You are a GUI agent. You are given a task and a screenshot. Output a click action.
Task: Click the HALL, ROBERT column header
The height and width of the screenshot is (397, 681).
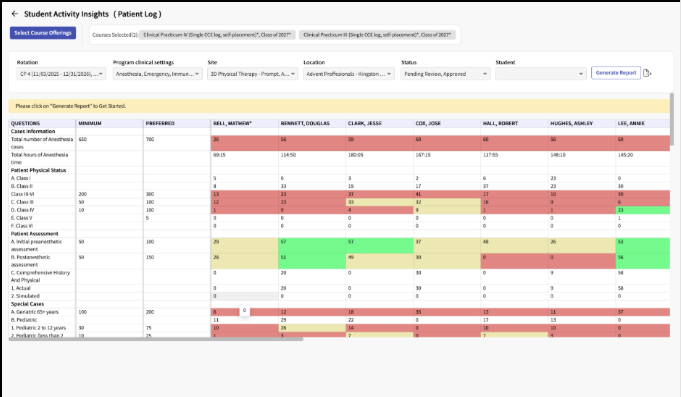[514, 123]
